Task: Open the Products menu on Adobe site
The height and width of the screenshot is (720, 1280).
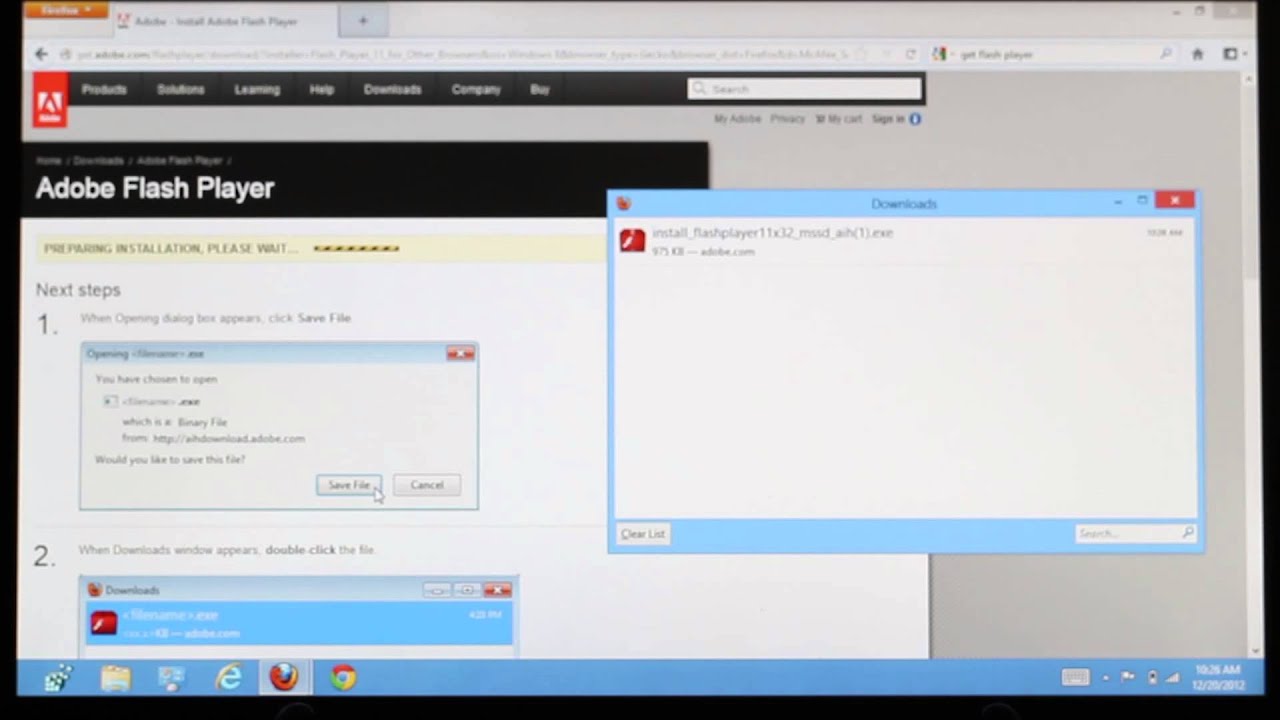Action: [x=104, y=89]
